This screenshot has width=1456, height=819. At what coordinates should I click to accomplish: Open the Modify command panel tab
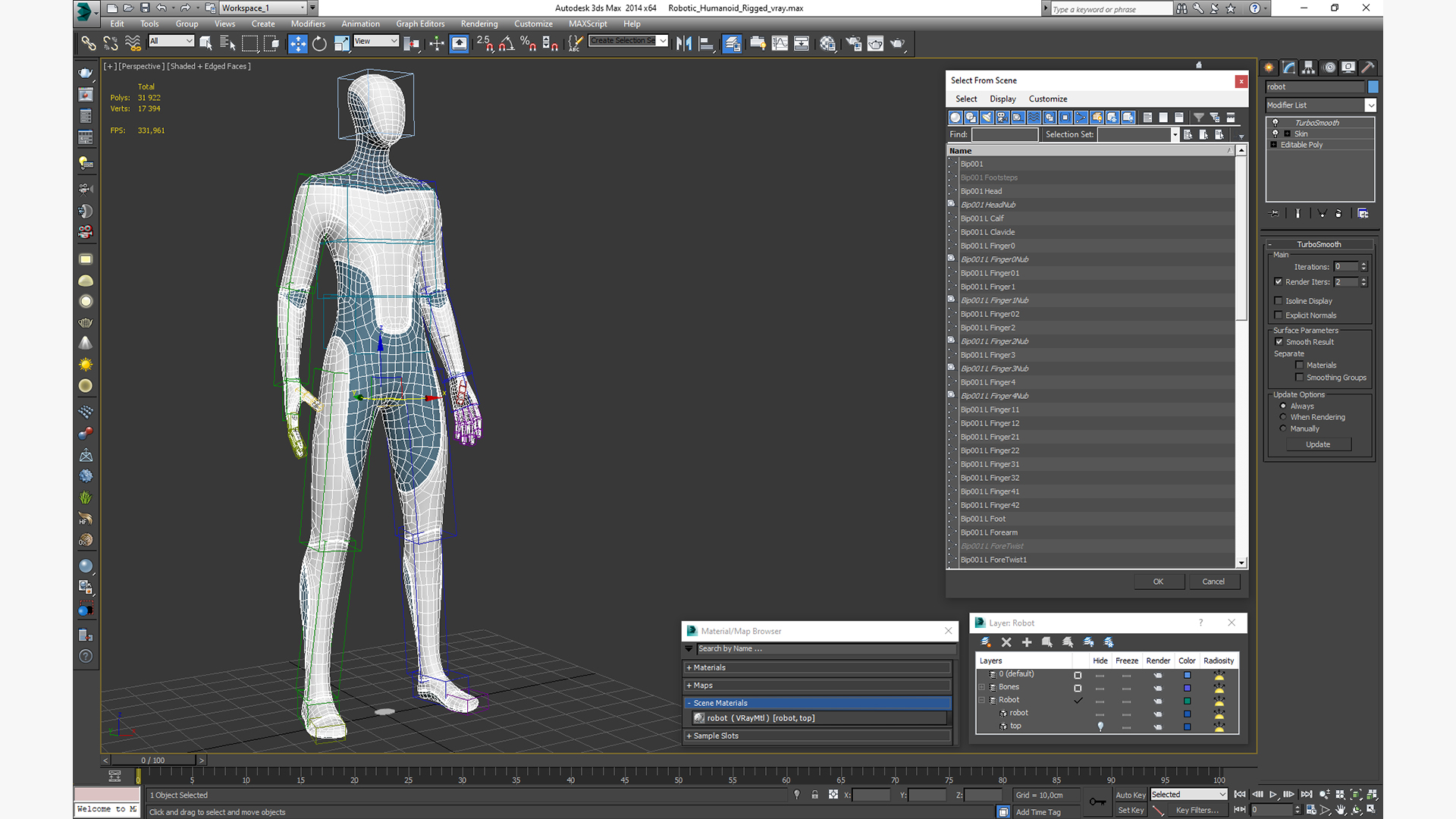point(1288,67)
